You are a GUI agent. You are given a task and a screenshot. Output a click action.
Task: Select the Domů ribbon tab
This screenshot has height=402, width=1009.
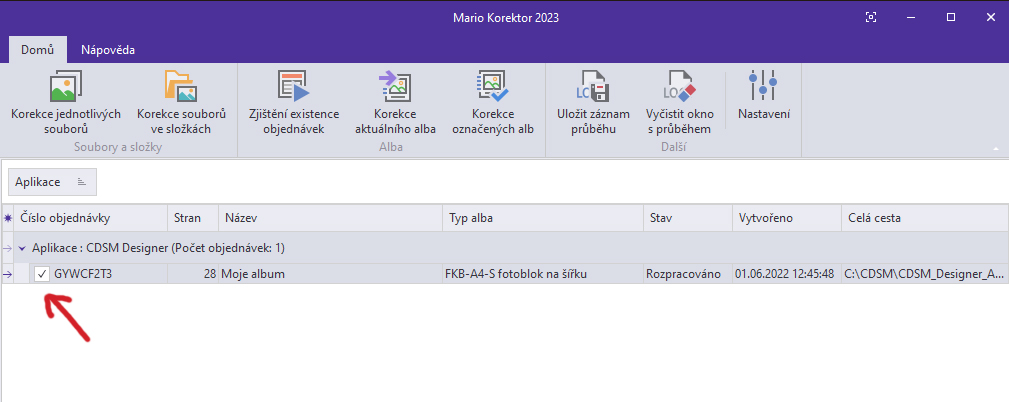[37, 49]
